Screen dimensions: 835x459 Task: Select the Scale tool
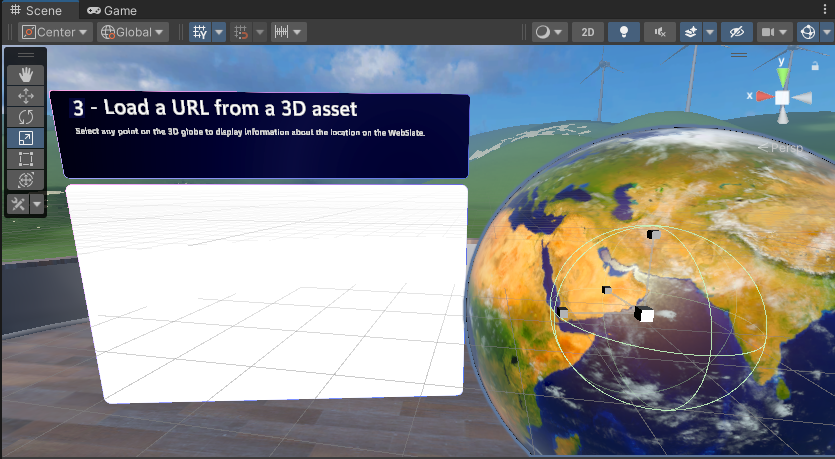coord(26,138)
